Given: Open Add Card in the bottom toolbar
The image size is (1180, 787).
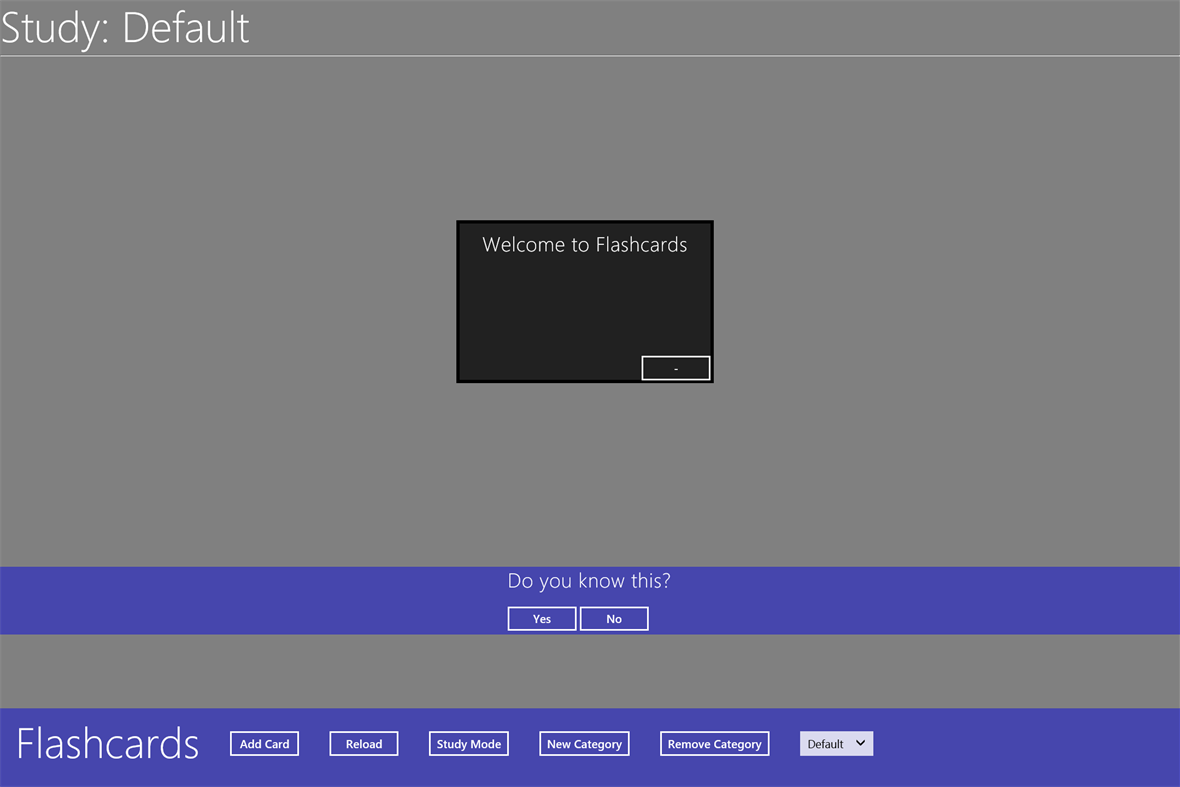Looking at the screenshot, I should (x=264, y=743).
